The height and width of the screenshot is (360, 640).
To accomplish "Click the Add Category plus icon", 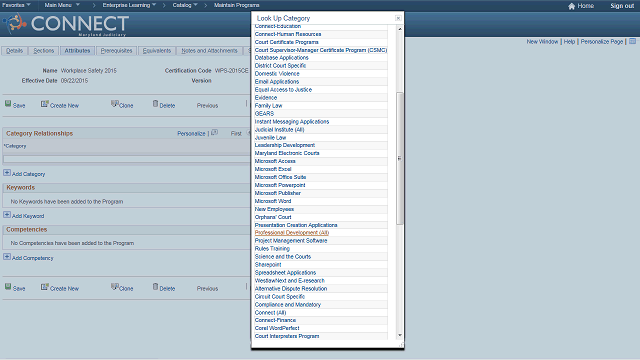I will [7, 173].
